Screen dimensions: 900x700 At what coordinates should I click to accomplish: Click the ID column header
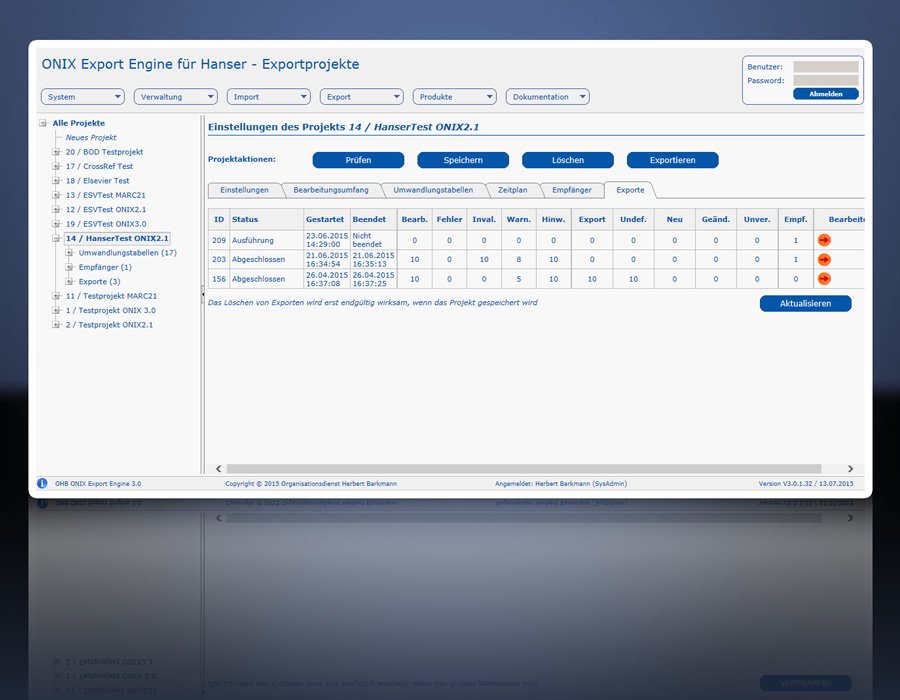(x=219, y=219)
